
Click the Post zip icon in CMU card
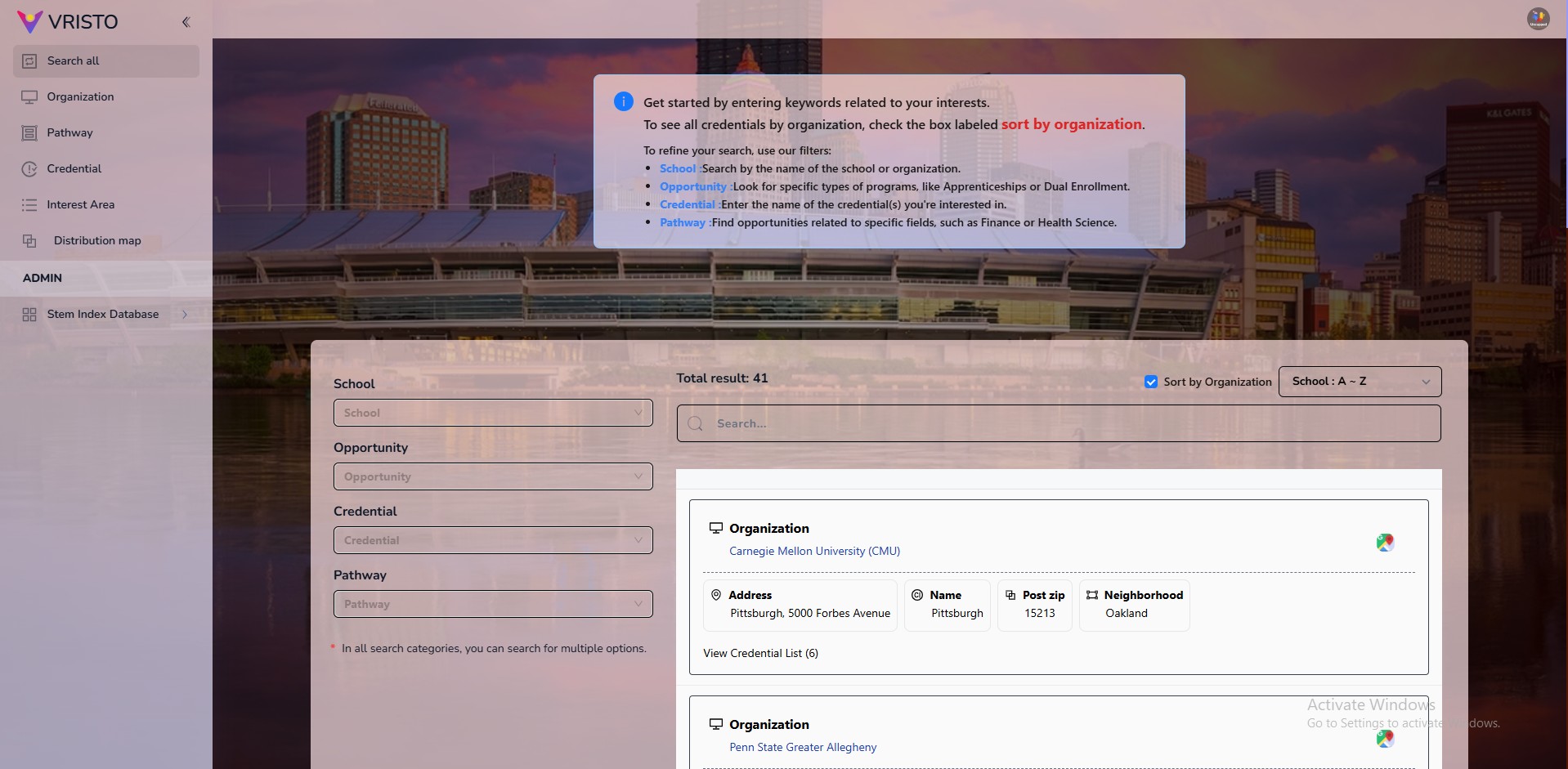click(x=1010, y=595)
